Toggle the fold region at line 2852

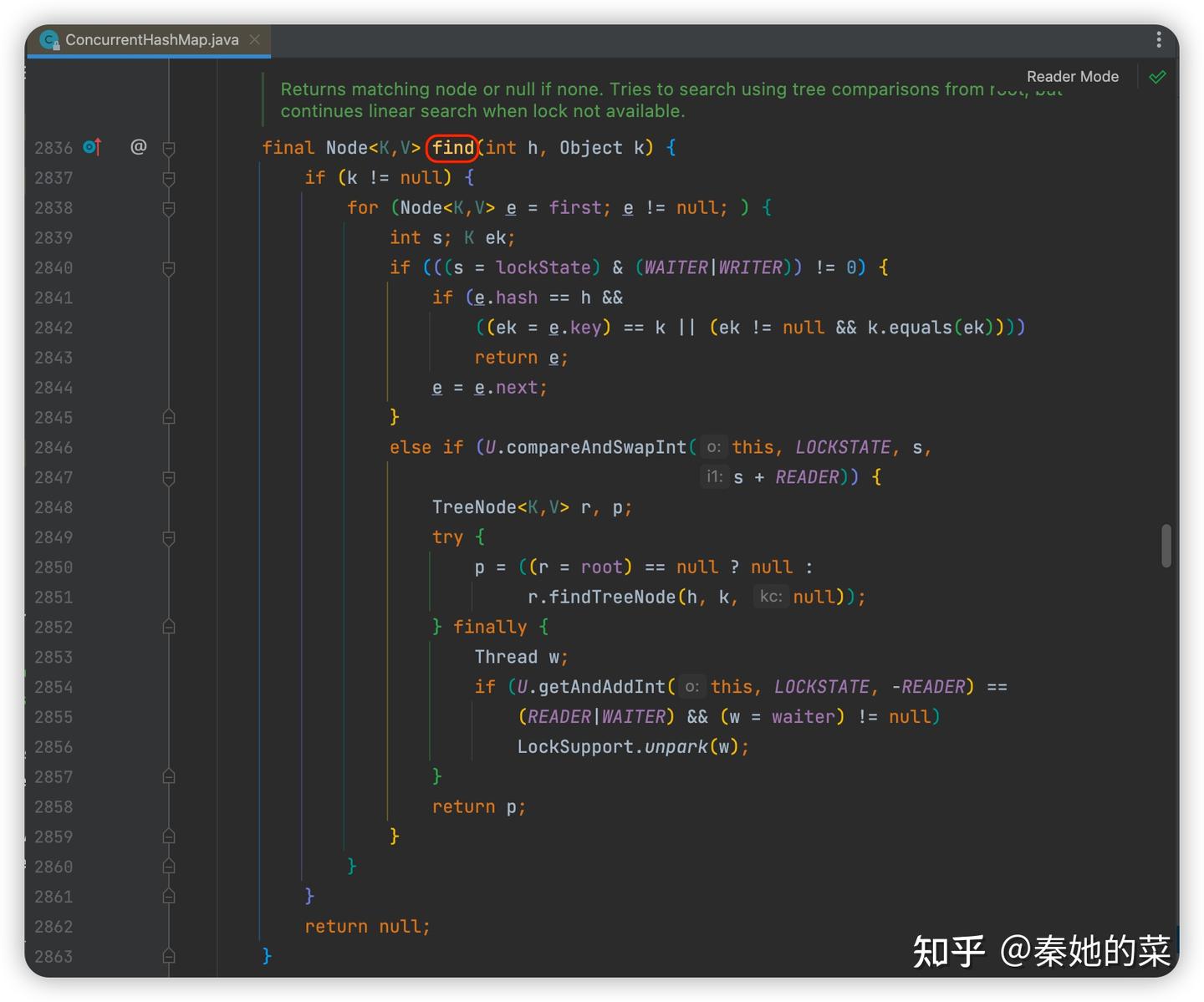coord(169,627)
